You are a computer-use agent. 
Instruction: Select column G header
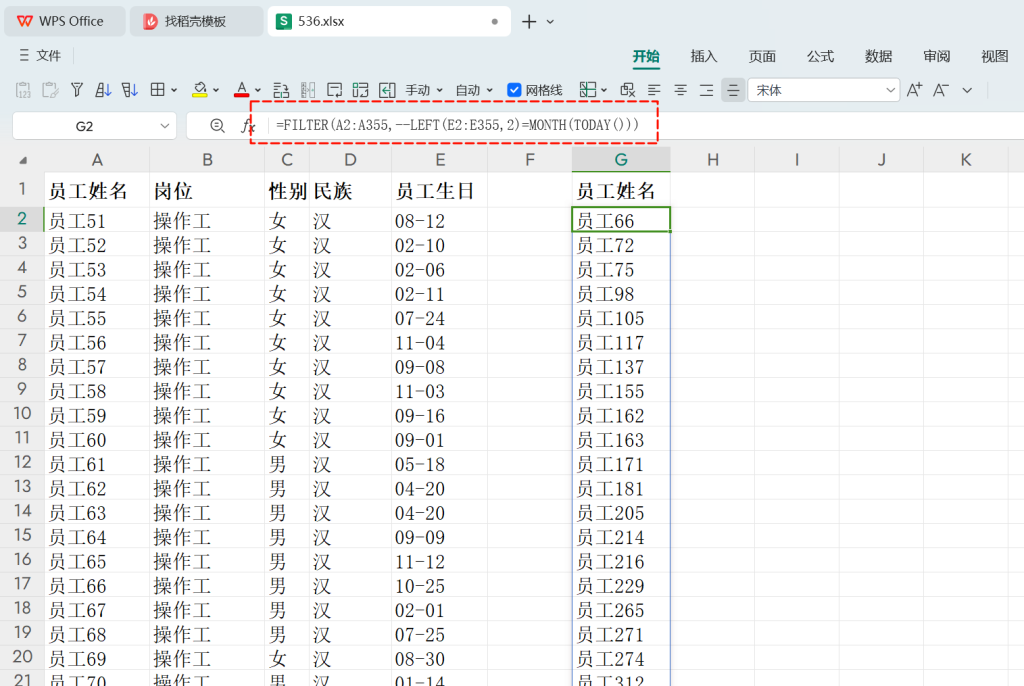621,160
